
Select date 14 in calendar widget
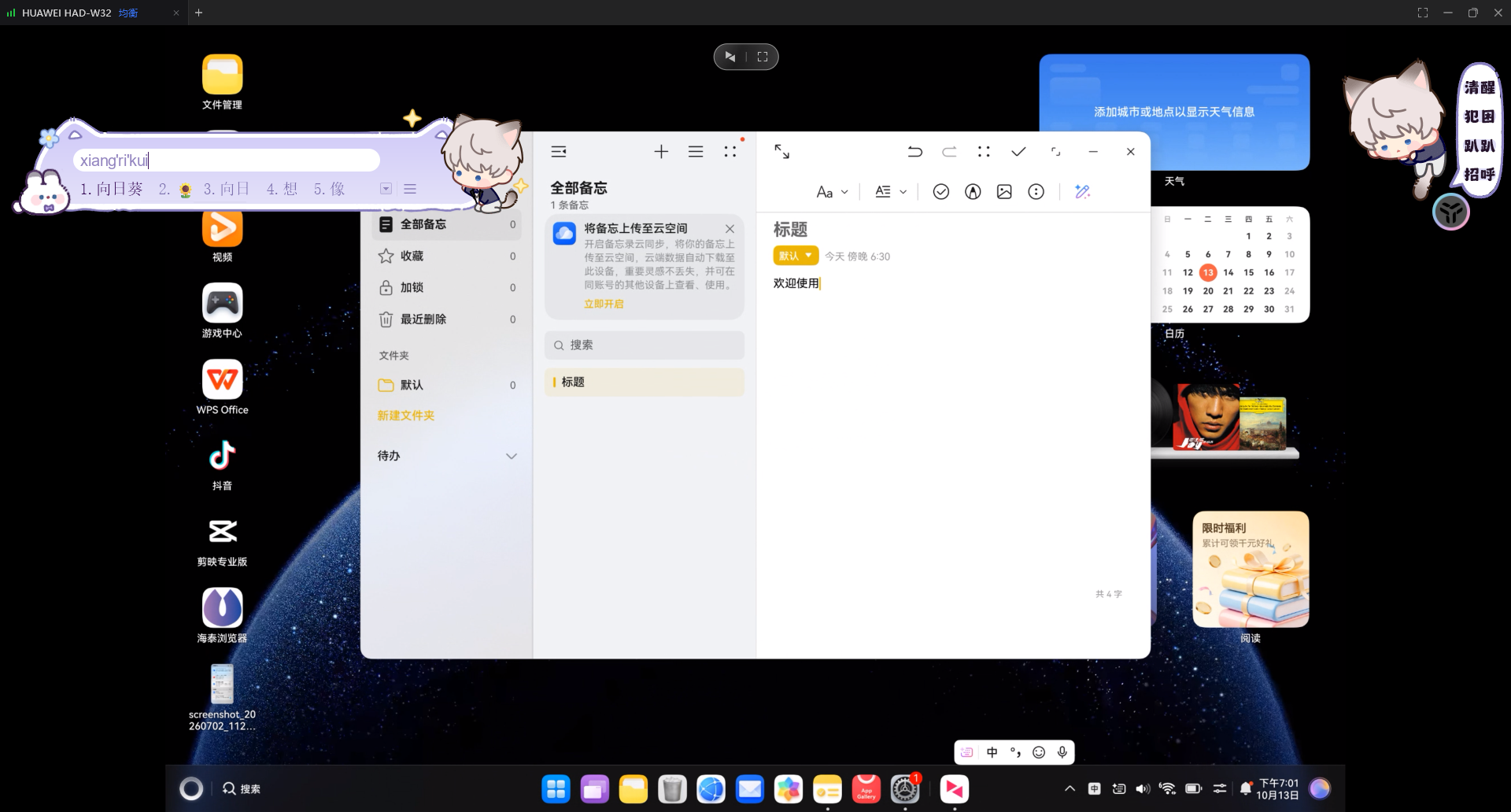pos(1228,272)
